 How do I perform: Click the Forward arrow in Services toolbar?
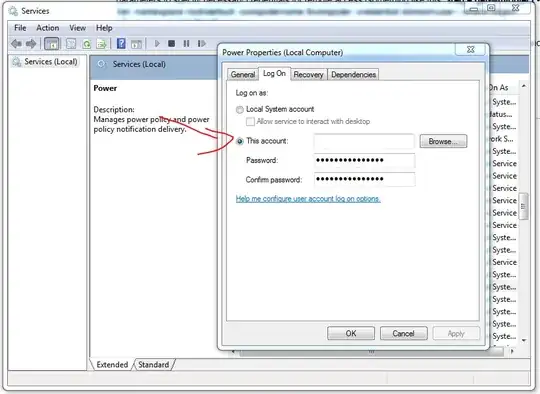pos(31,44)
